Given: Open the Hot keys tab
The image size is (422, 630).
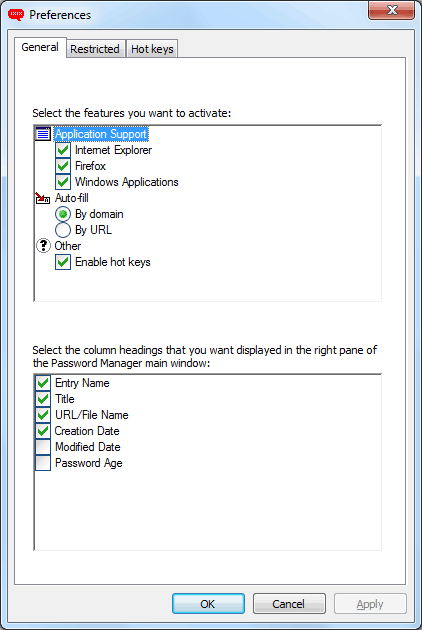Looking at the screenshot, I should tap(152, 49).
